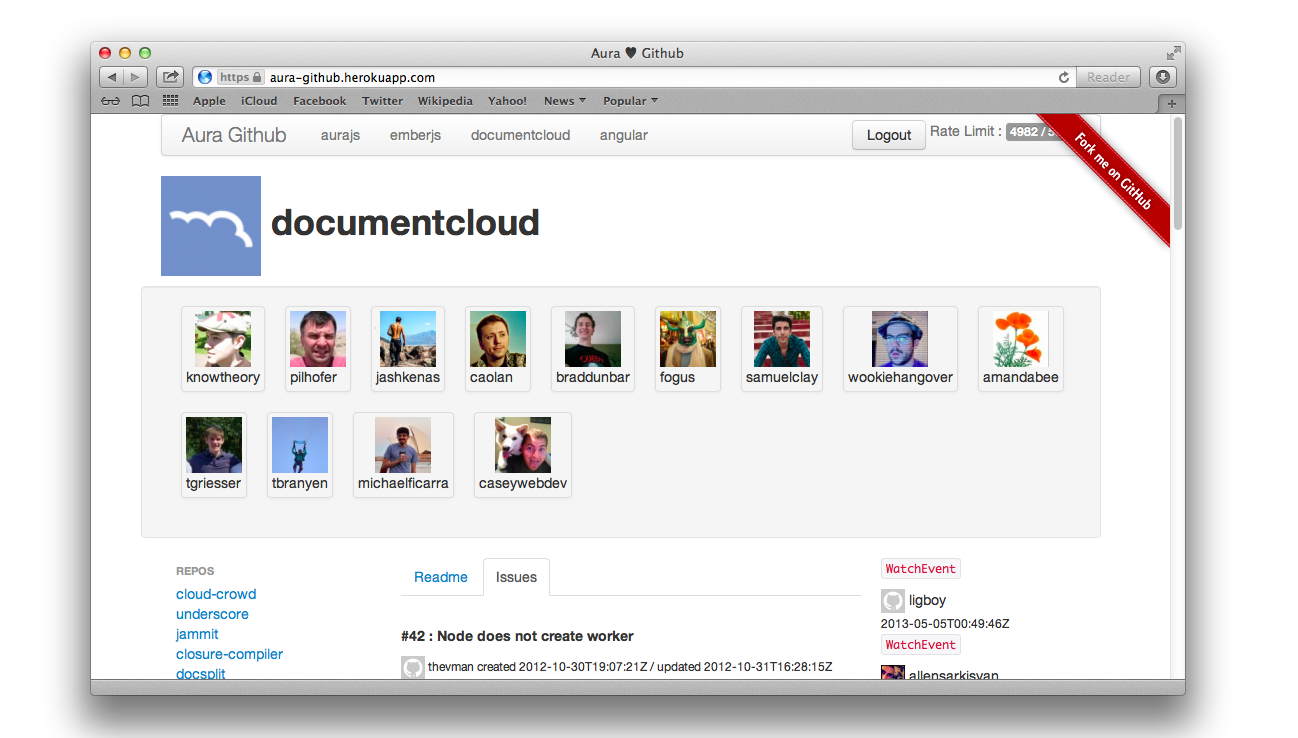The width and height of the screenshot is (1298, 738).
Task: Open the Downloads button in the toolbar
Action: pyautogui.click(x=1163, y=77)
